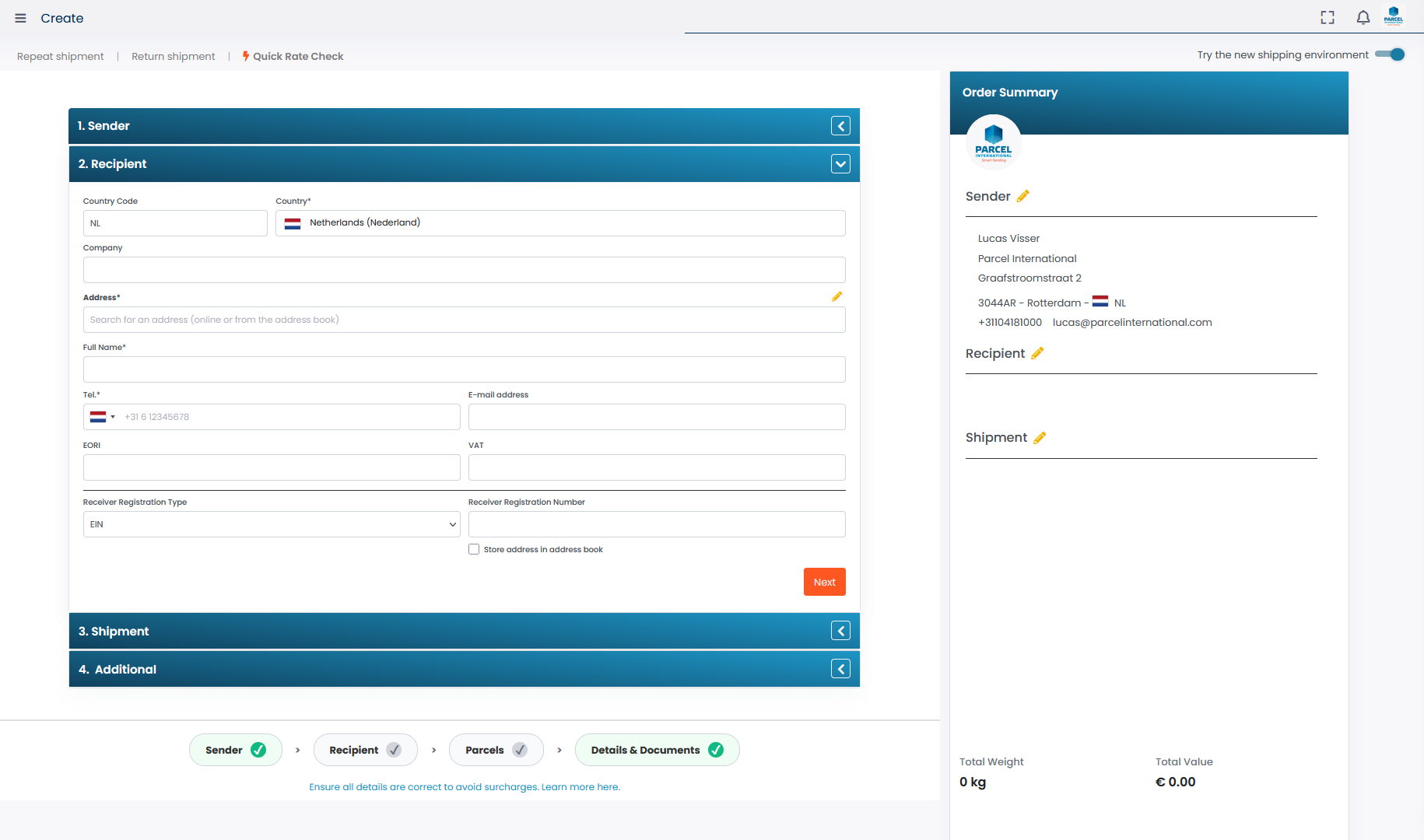Jump to Details & Documents step
Viewport: 1424px width, 840px height.
(656, 750)
